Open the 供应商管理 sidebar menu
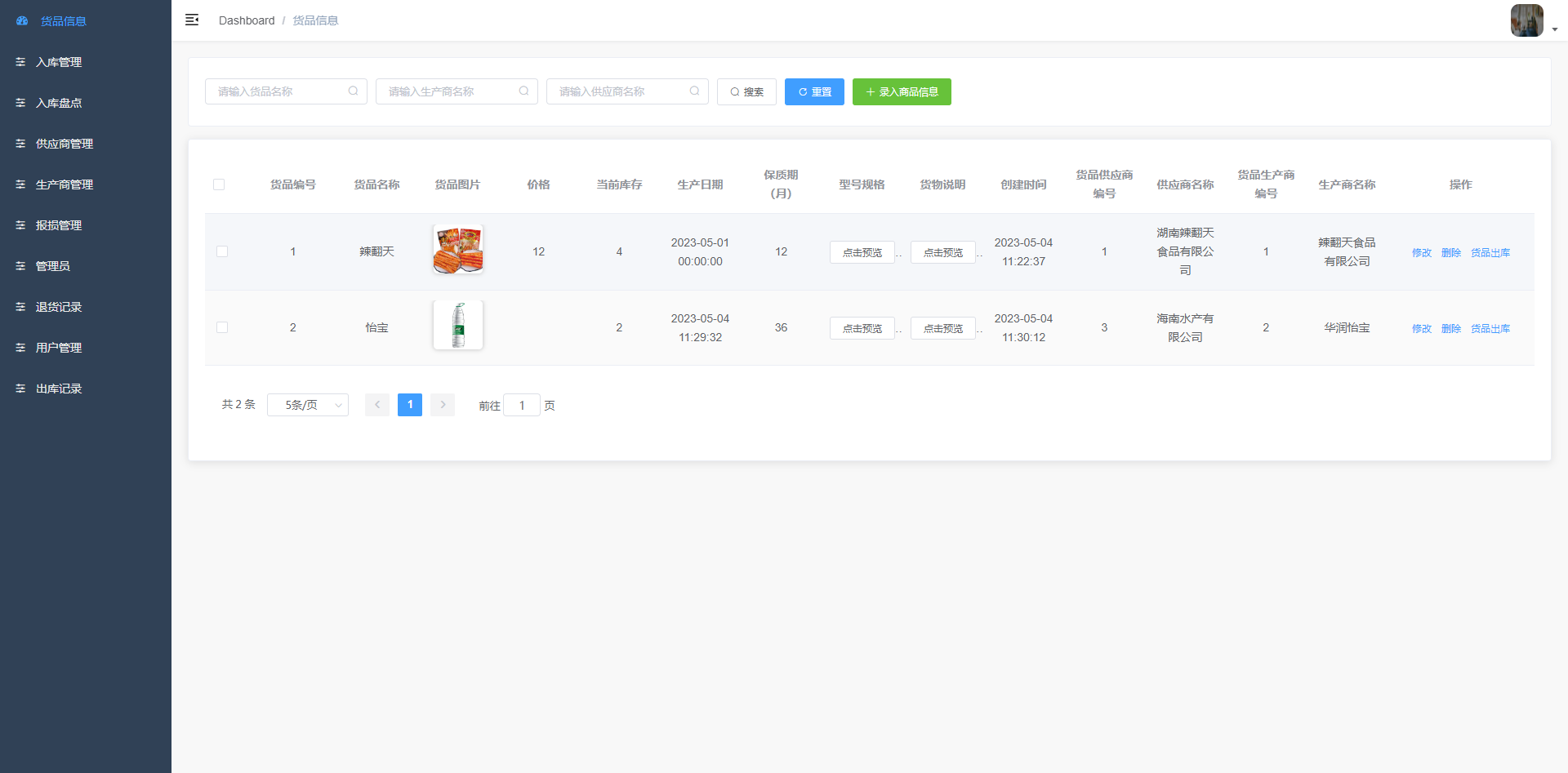Screen dimensions: 1568x773 click(65, 144)
